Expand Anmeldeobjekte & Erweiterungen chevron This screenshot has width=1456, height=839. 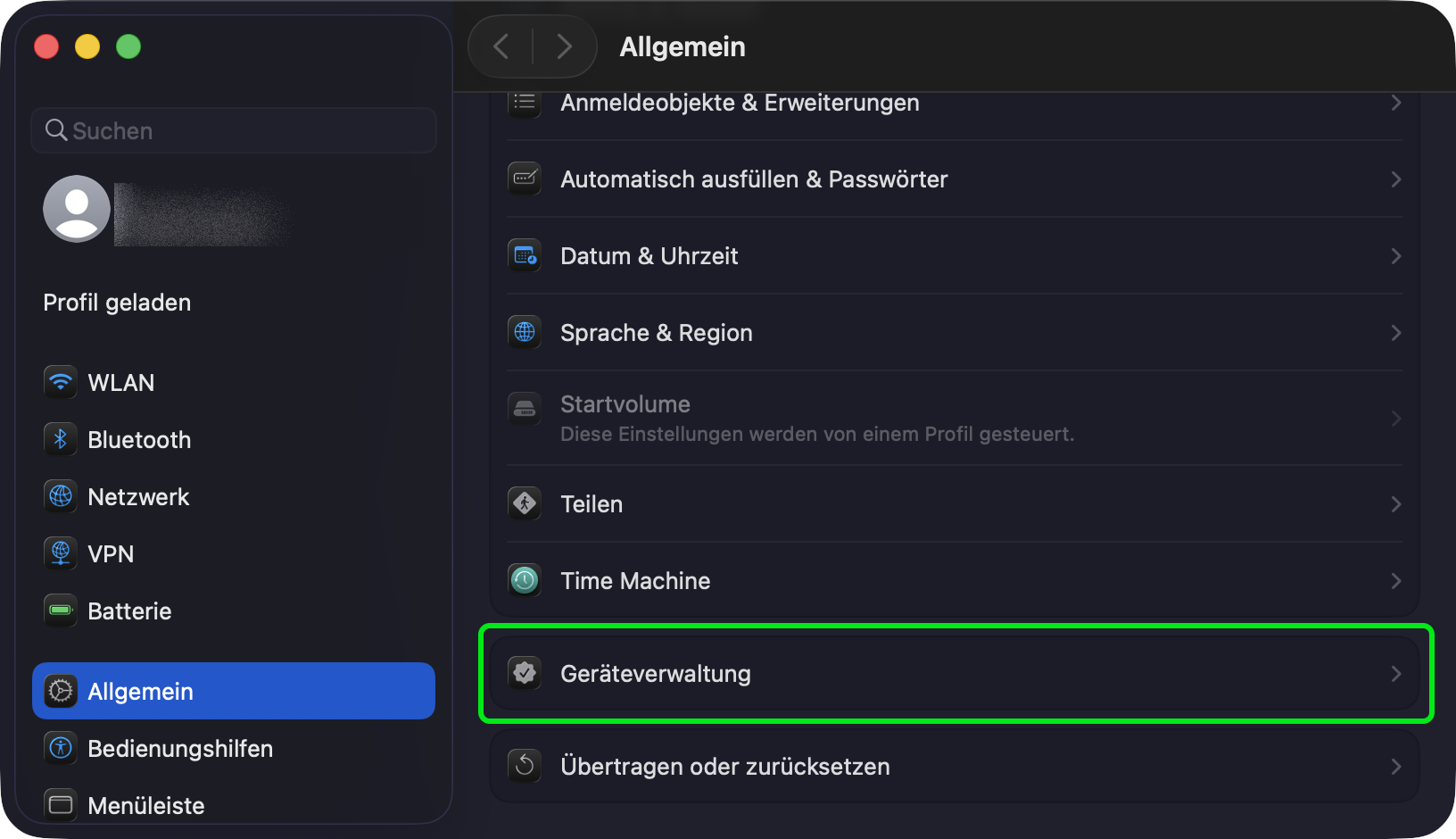pos(1396,104)
